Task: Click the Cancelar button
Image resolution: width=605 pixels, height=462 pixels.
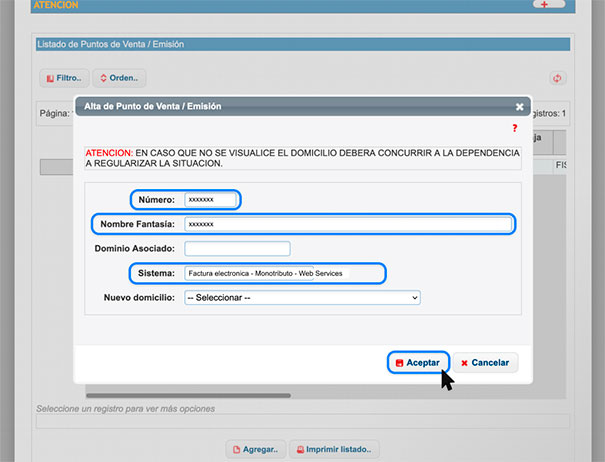Action: (x=485, y=362)
